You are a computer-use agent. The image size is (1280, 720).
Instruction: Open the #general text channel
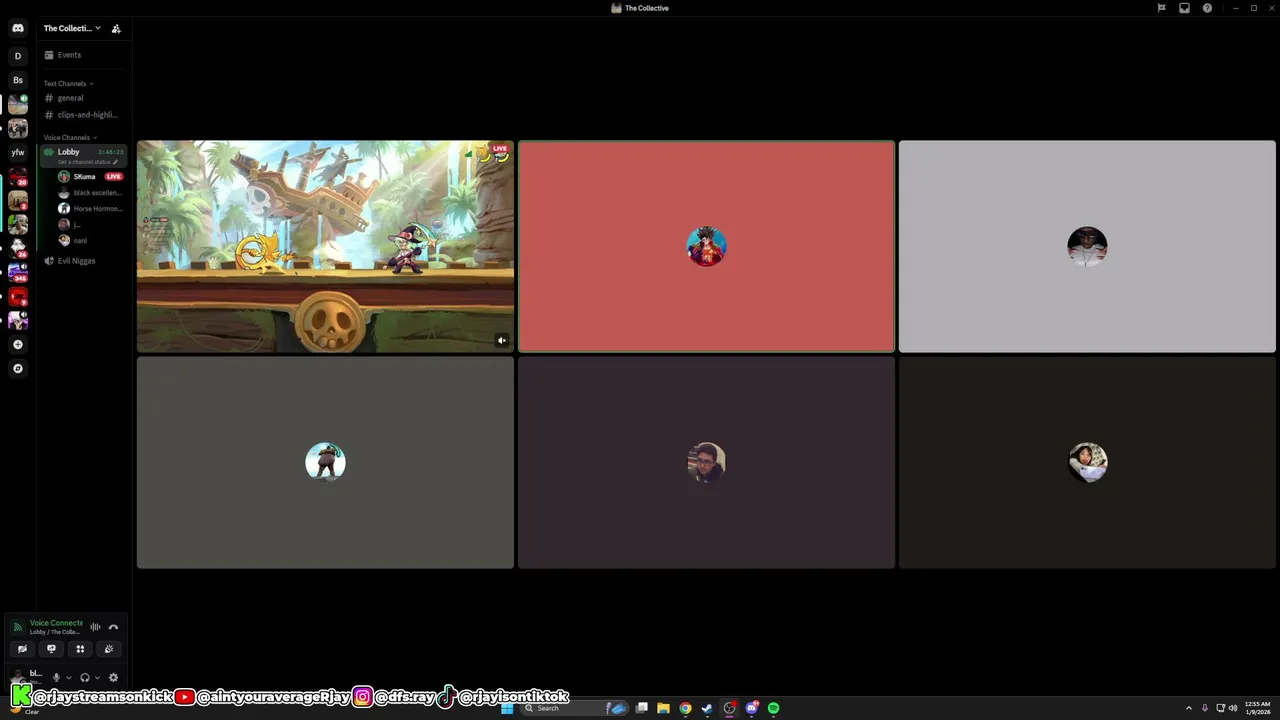click(84, 98)
